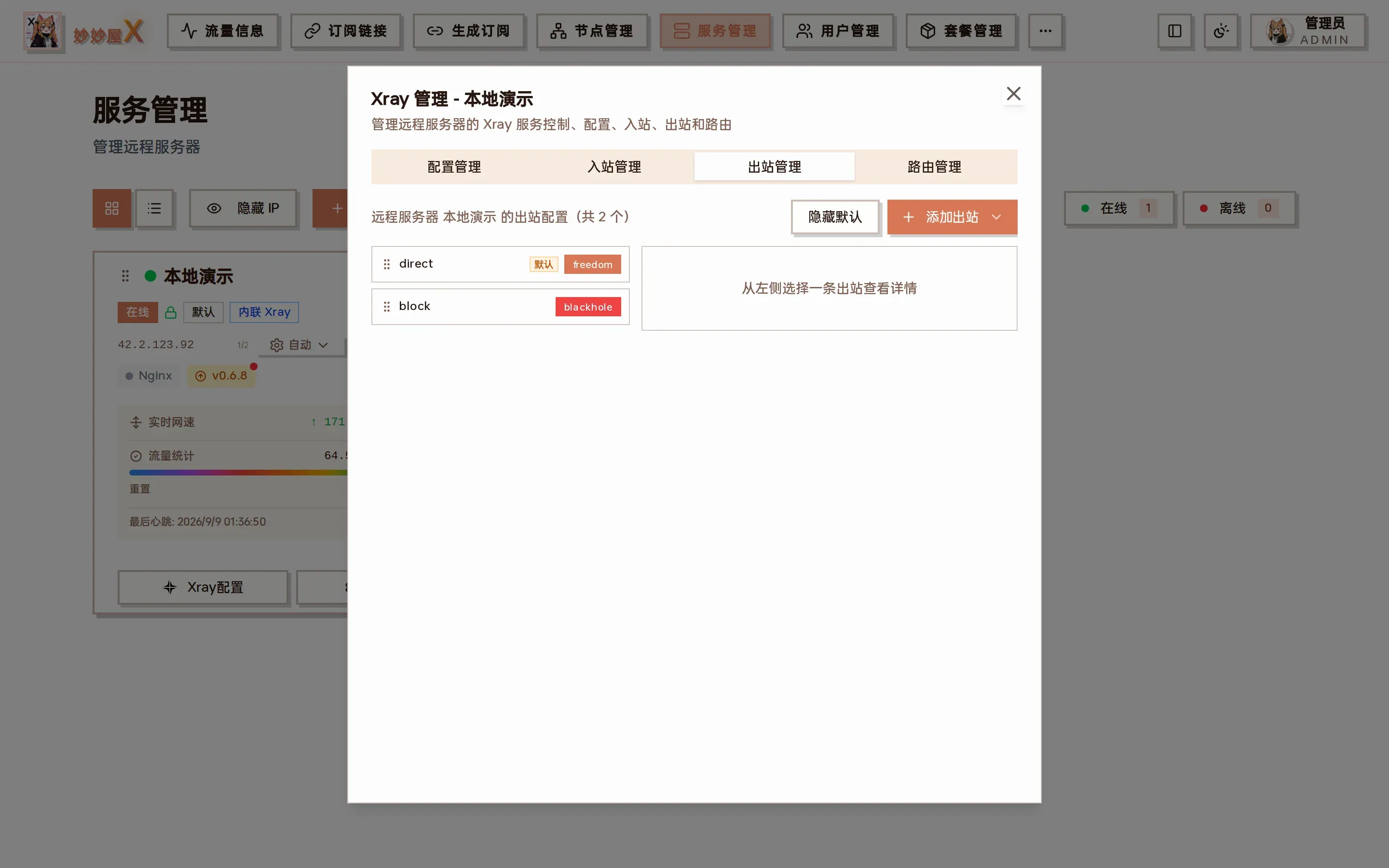Click 重置 under traffic statistics
The height and width of the screenshot is (868, 1389).
coord(139,489)
